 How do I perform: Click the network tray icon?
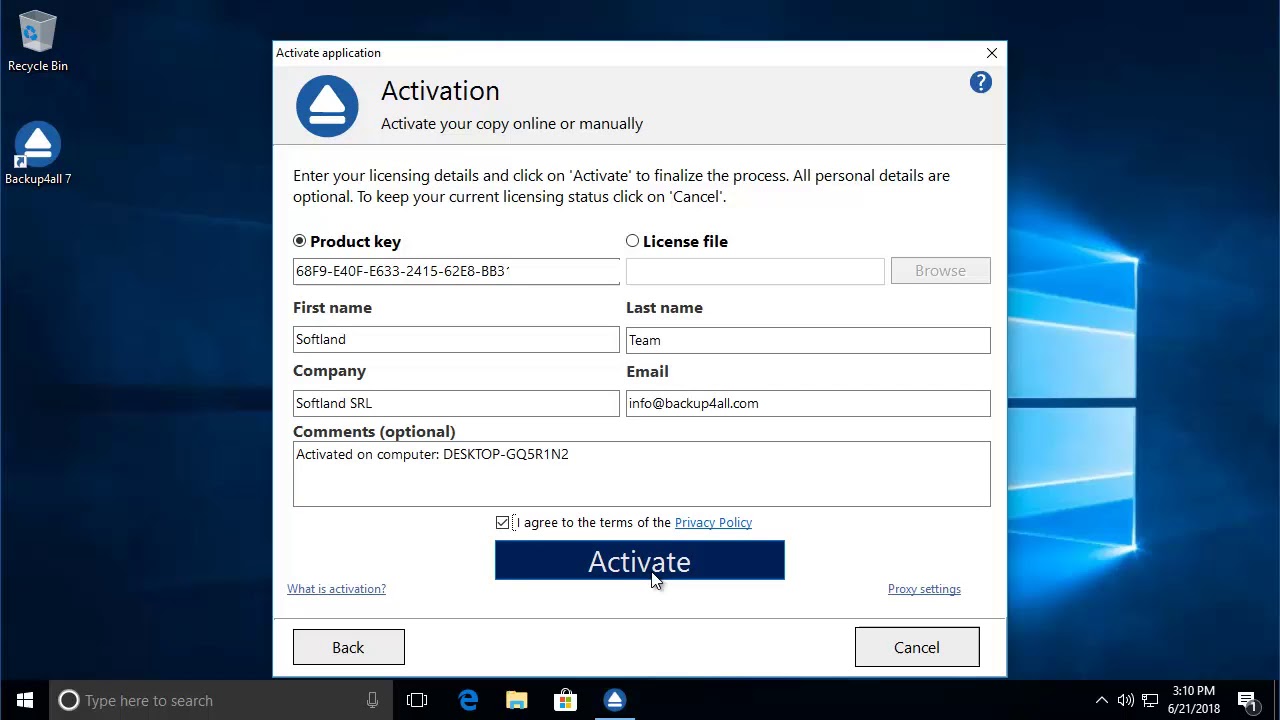click(1150, 701)
